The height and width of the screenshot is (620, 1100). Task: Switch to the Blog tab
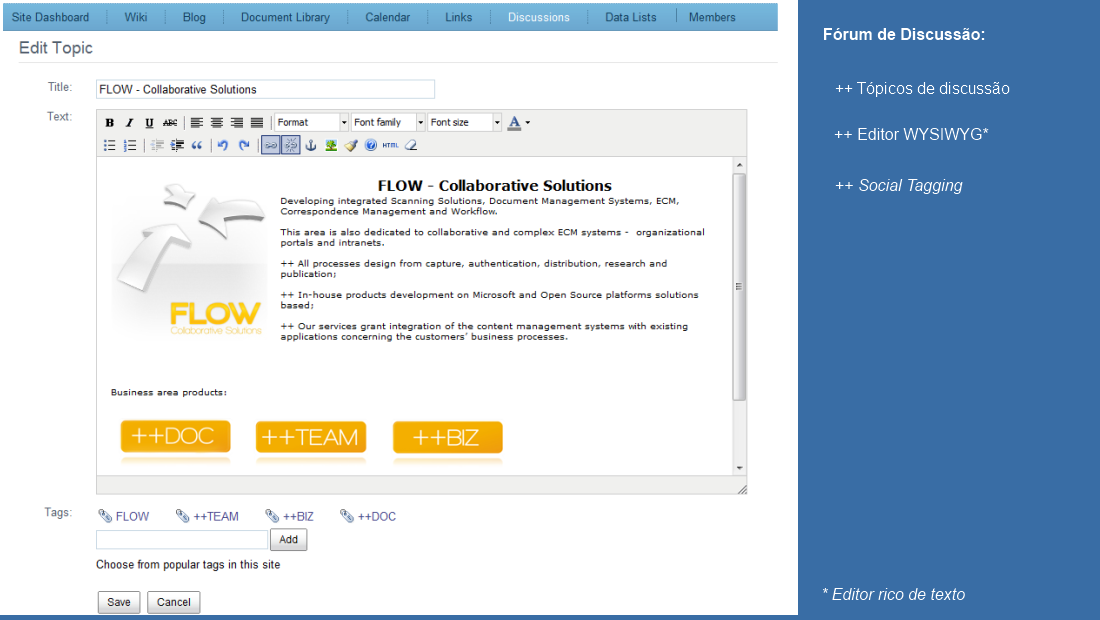(x=194, y=17)
